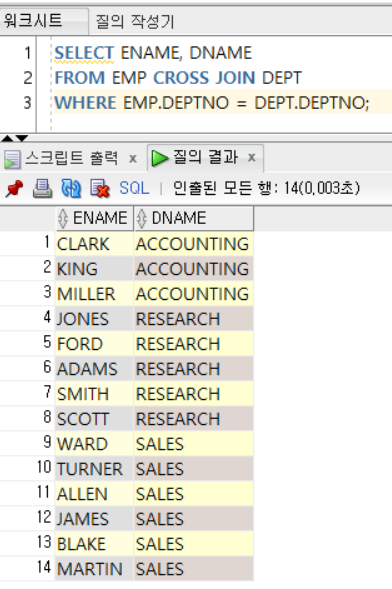Select the BLAKE cell
The height and width of the screenshot is (589, 392).
pyautogui.click(x=94, y=544)
